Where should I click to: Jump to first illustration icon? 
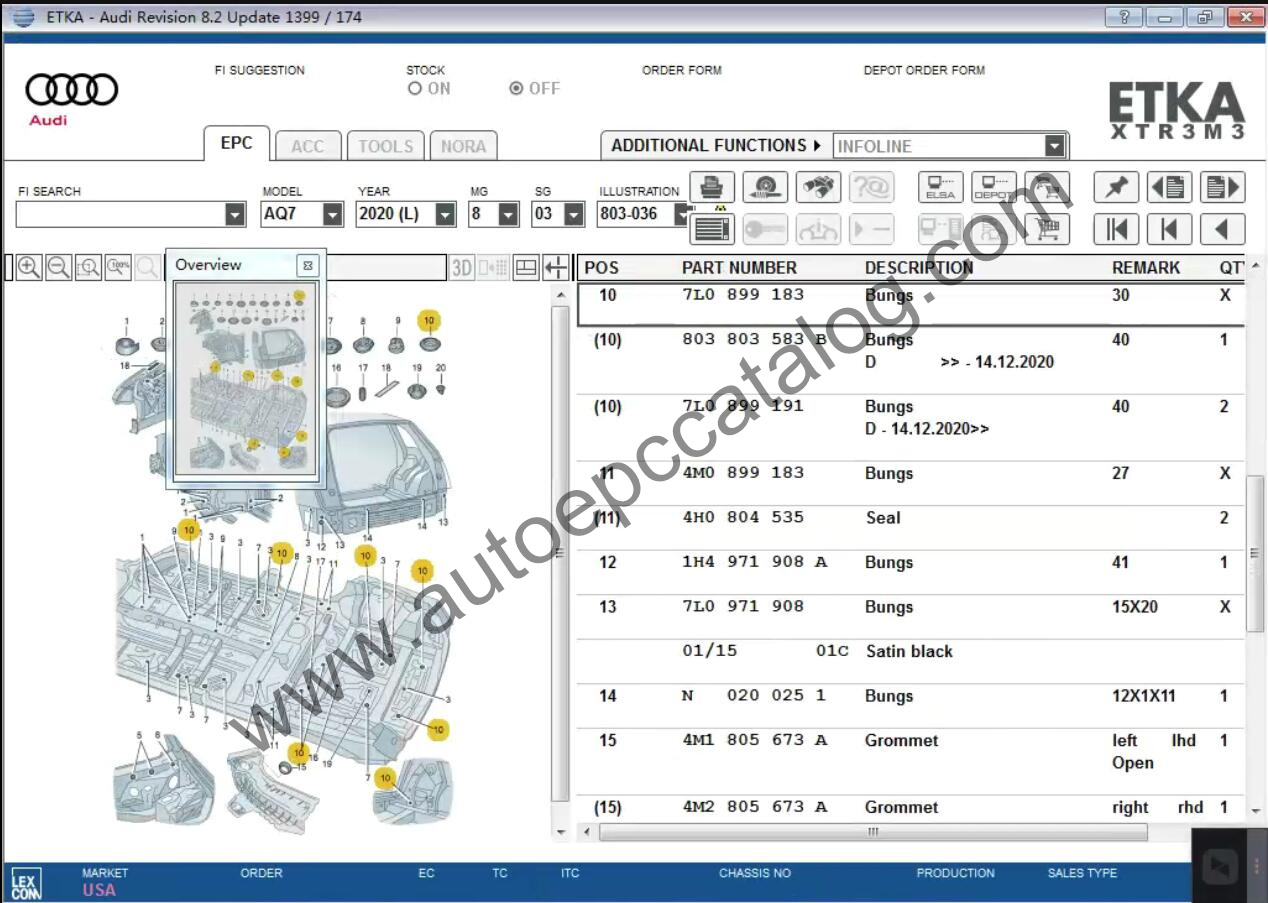[x=1116, y=229]
